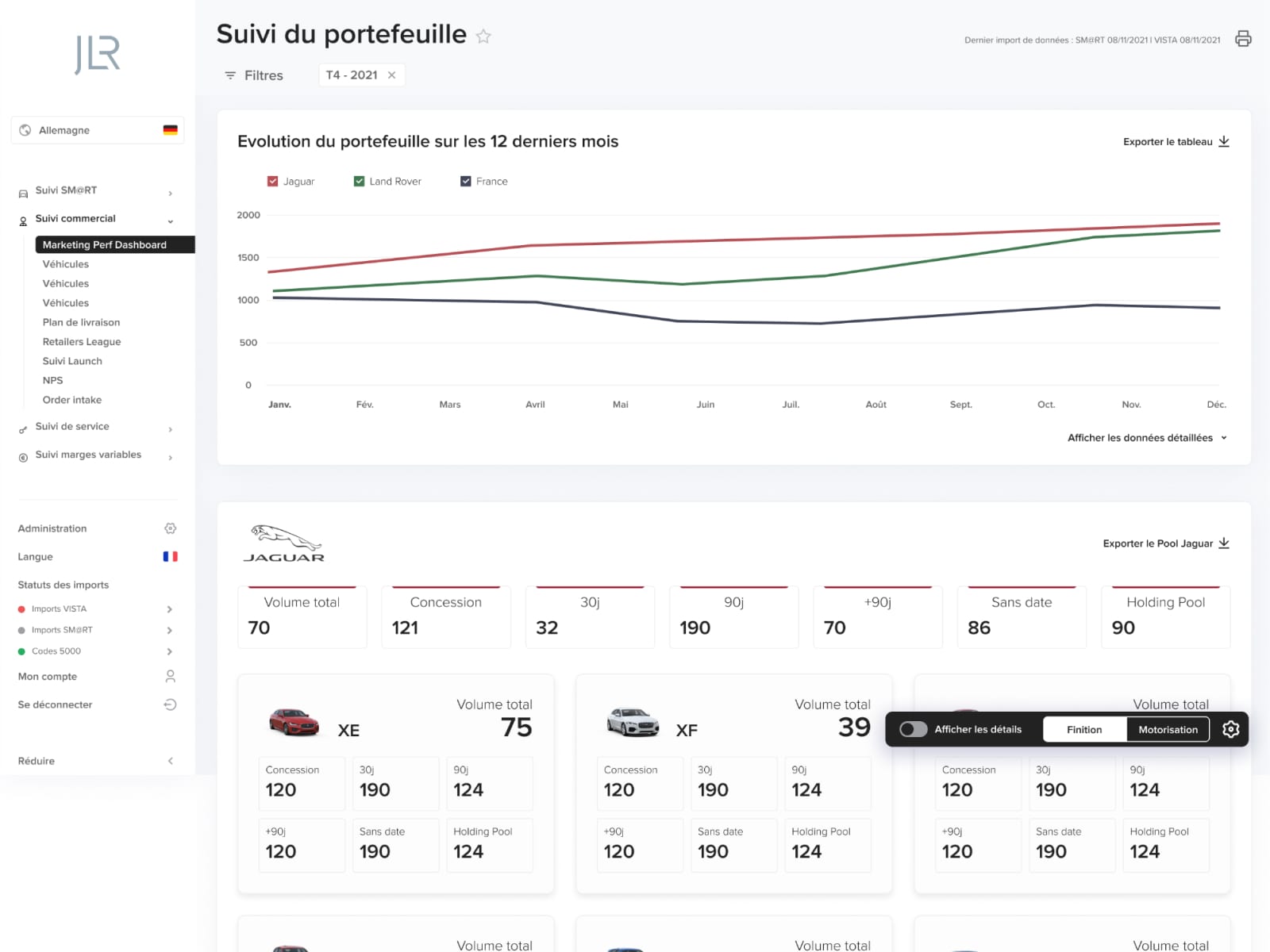1270x952 pixels.
Task: Click the Statuts des imports heading
Action: point(63,585)
